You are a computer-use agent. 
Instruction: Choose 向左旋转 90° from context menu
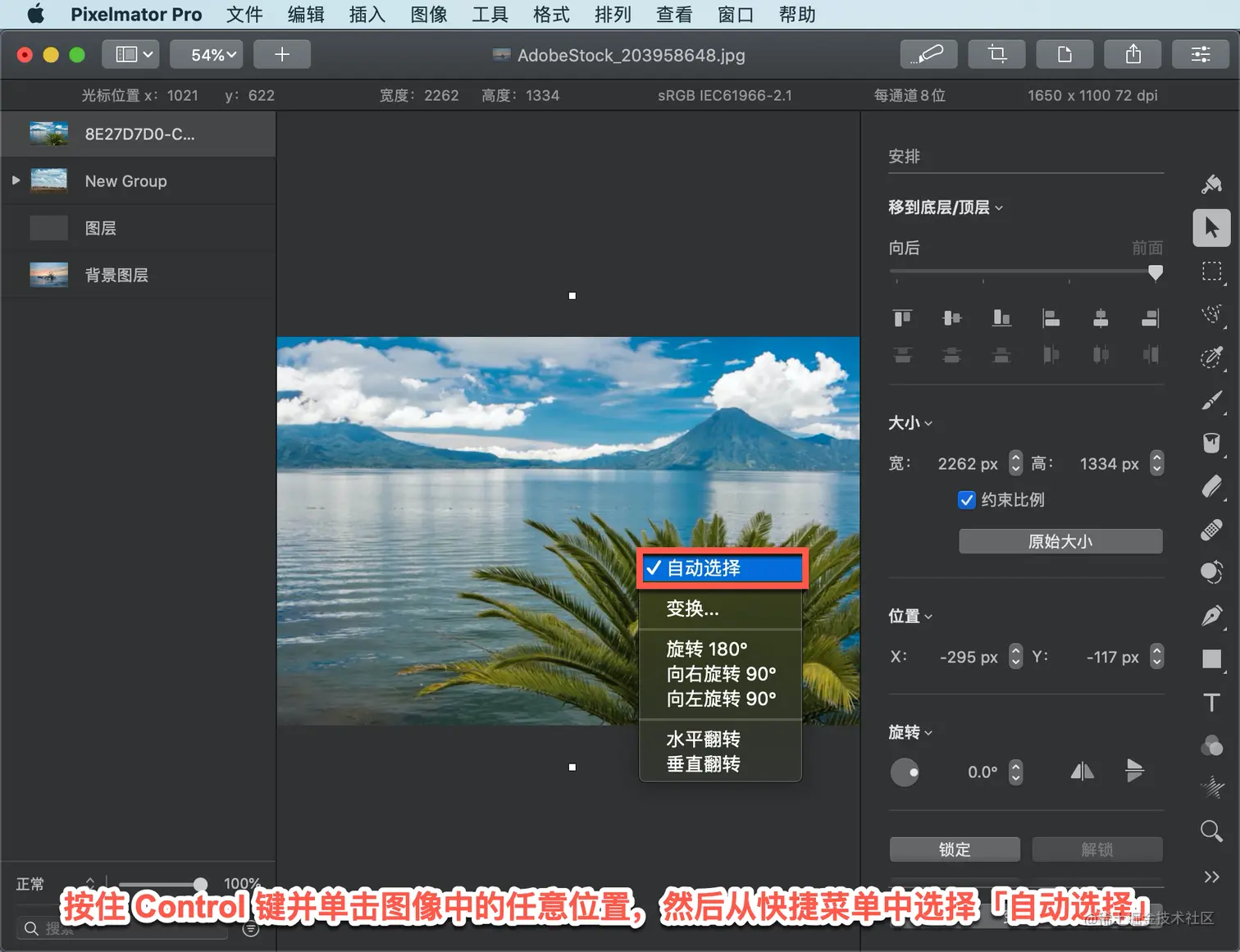click(x=720, y=699)
